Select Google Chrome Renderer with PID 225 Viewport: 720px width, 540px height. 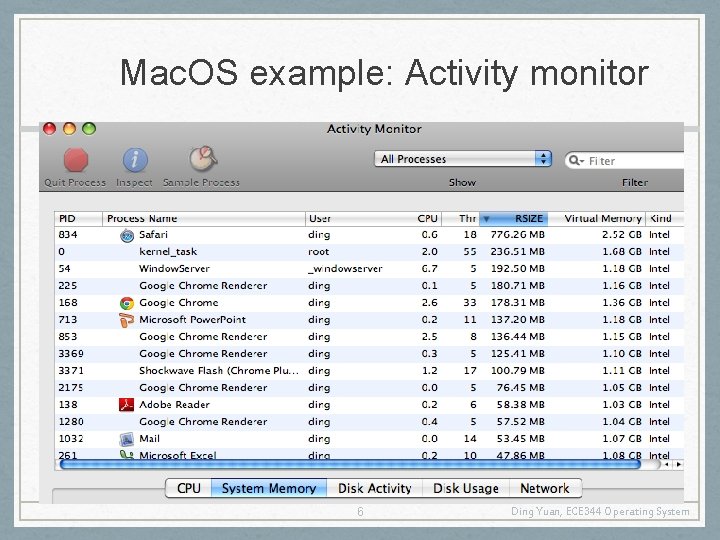tap(369, 286)
